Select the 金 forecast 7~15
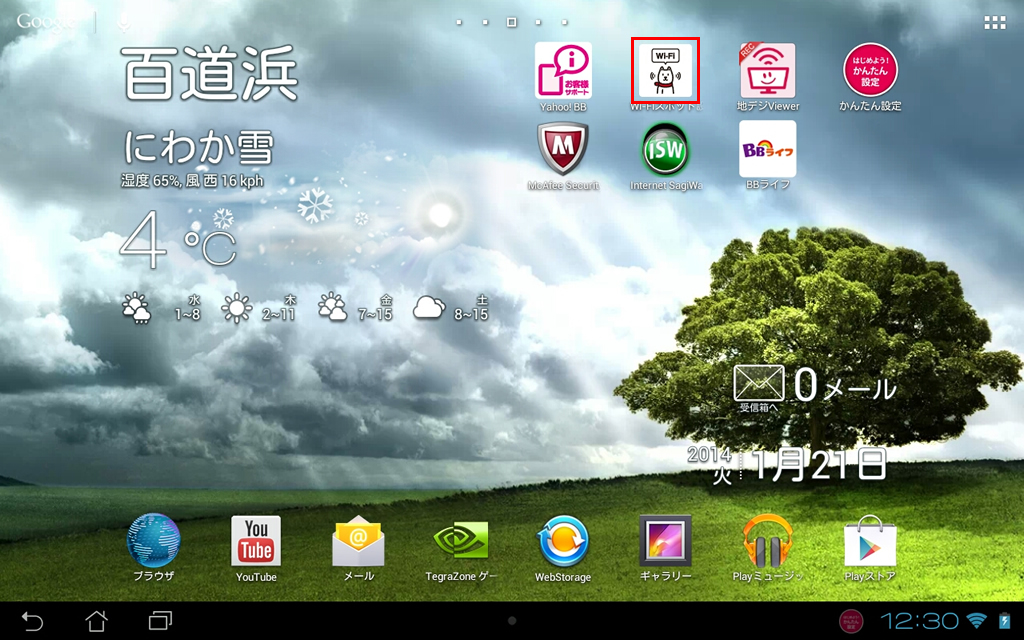Screen dimensions: 1024x640 point(355,308)
